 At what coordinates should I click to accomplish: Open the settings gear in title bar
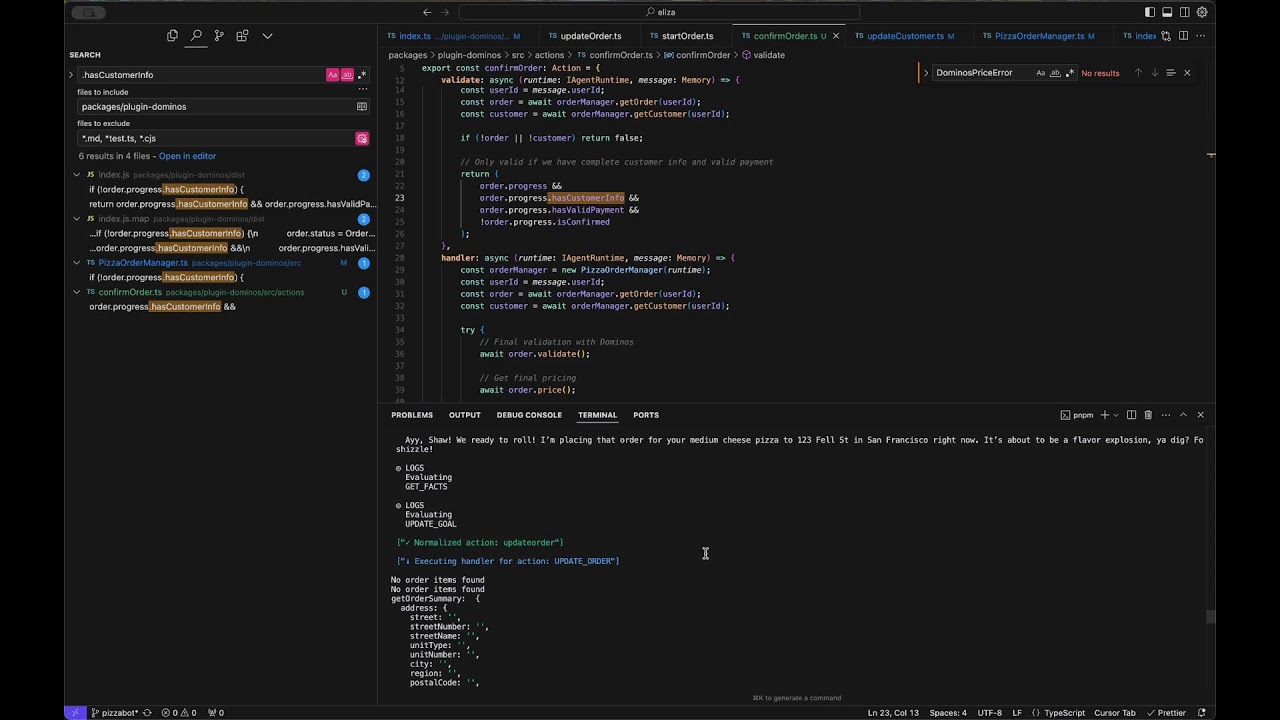(x=1202, y=12)
